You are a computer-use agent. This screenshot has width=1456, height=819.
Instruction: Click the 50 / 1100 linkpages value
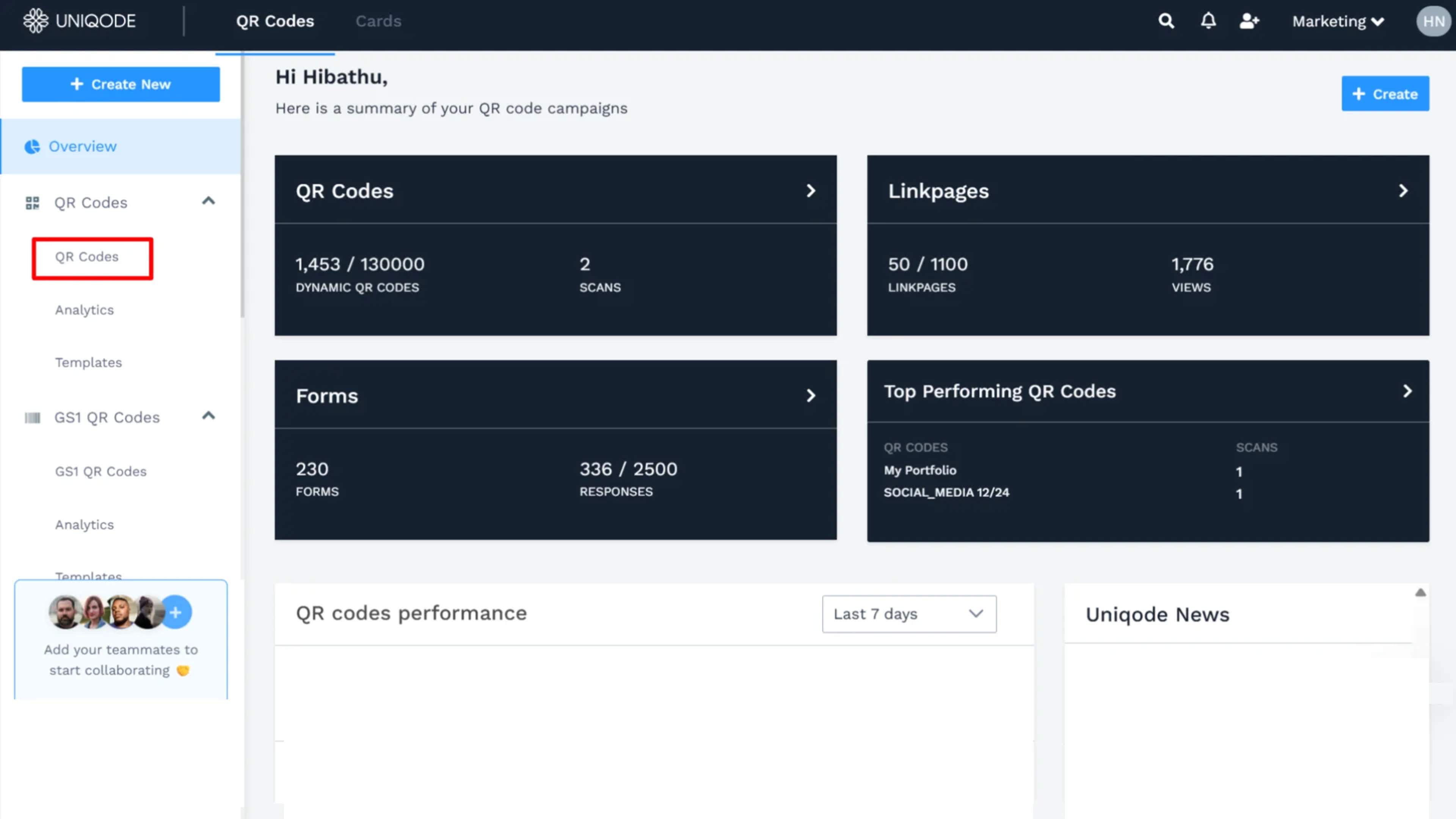927,264
